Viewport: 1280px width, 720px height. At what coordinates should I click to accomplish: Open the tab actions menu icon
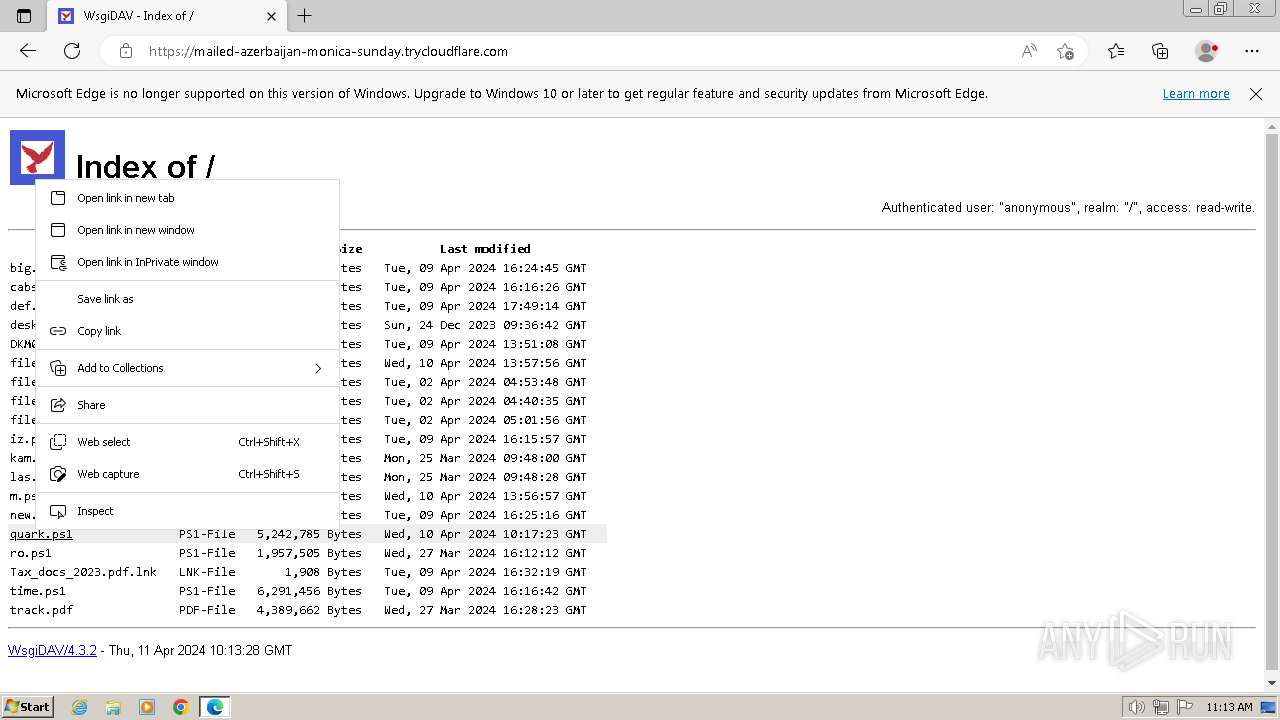pos(24,16)
